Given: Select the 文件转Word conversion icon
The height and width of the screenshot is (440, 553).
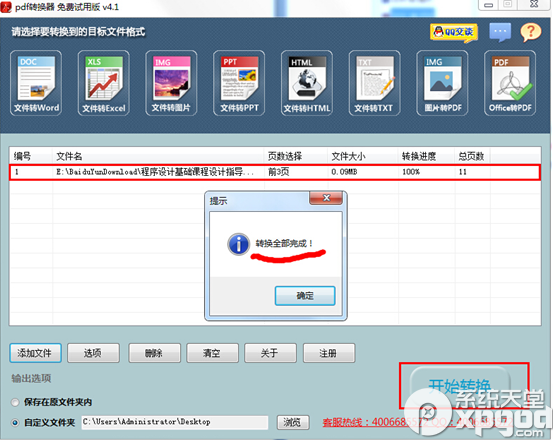Looking at the screenshot, I should tap(36, 83).
